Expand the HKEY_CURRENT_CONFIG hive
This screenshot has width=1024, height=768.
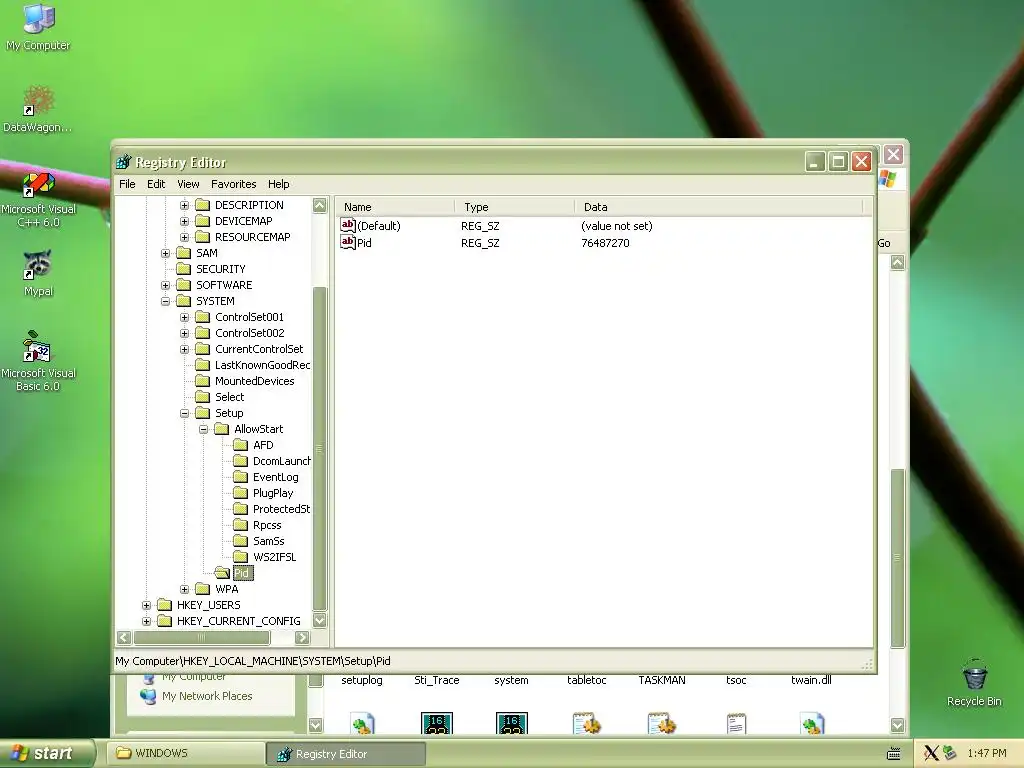[146, 621]
